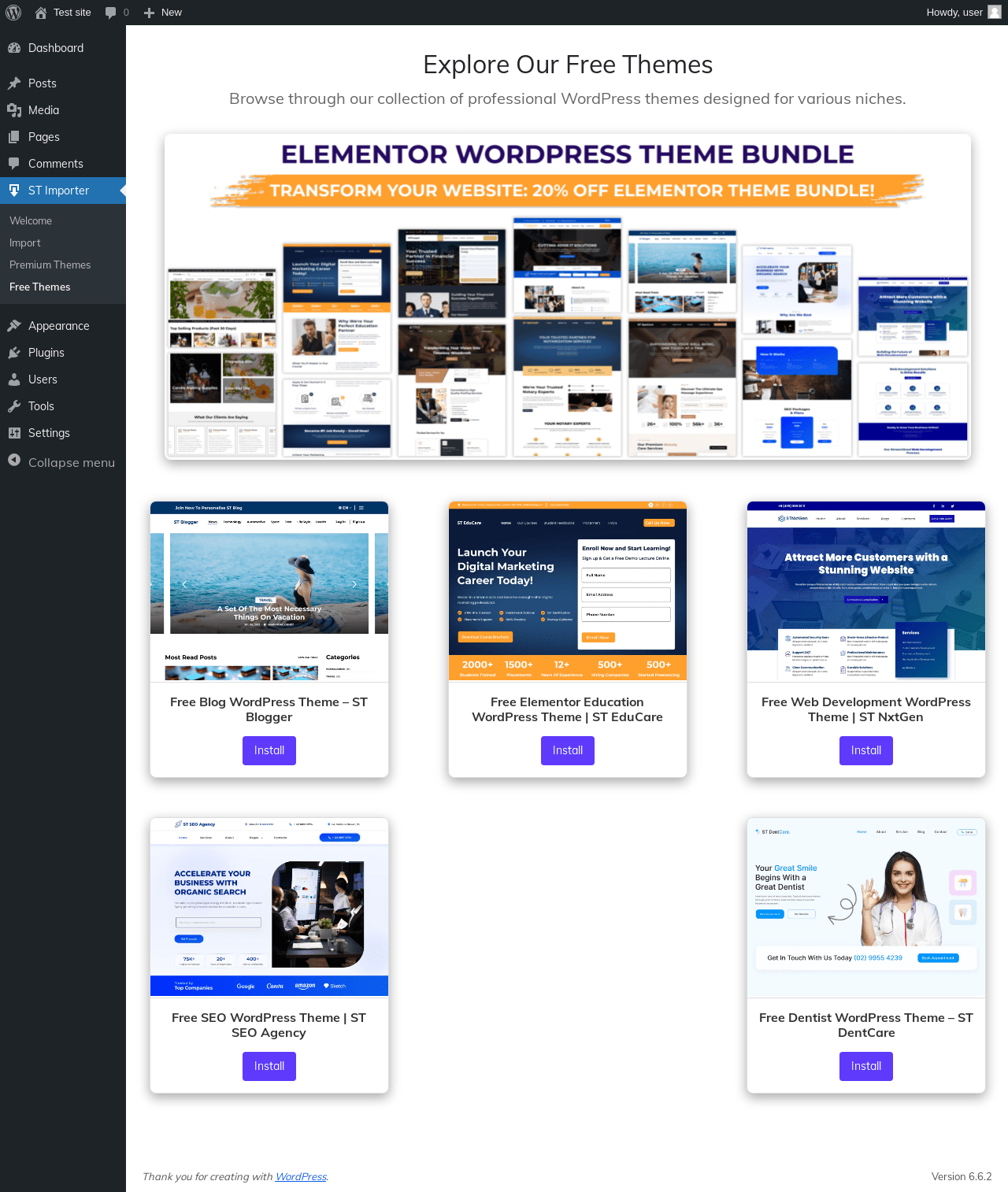Open the ST SEO Agency preview image
This screenshot has width=1008, height=1192.
point(269,908)
